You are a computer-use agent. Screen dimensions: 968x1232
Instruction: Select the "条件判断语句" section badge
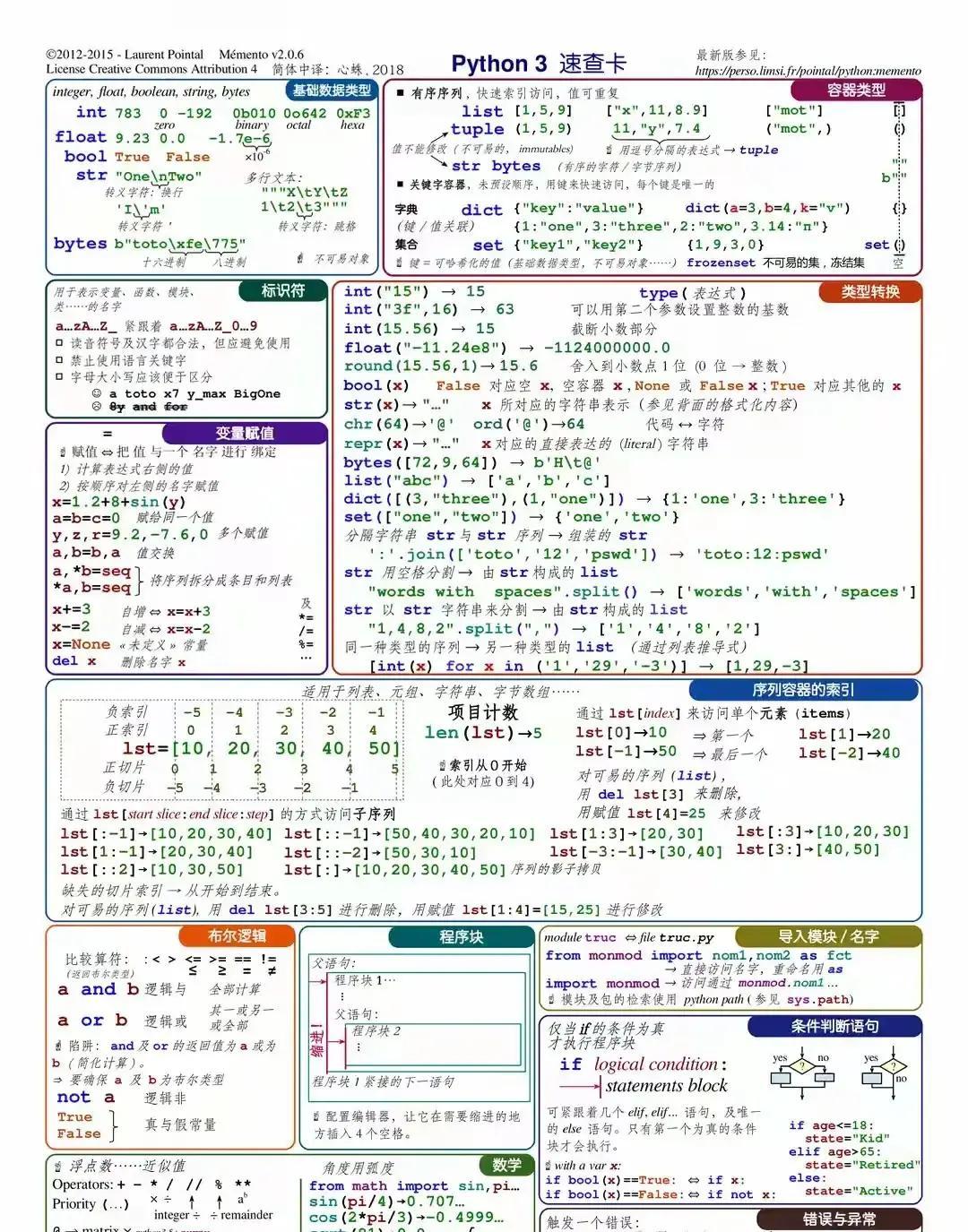coord(834,1026)
